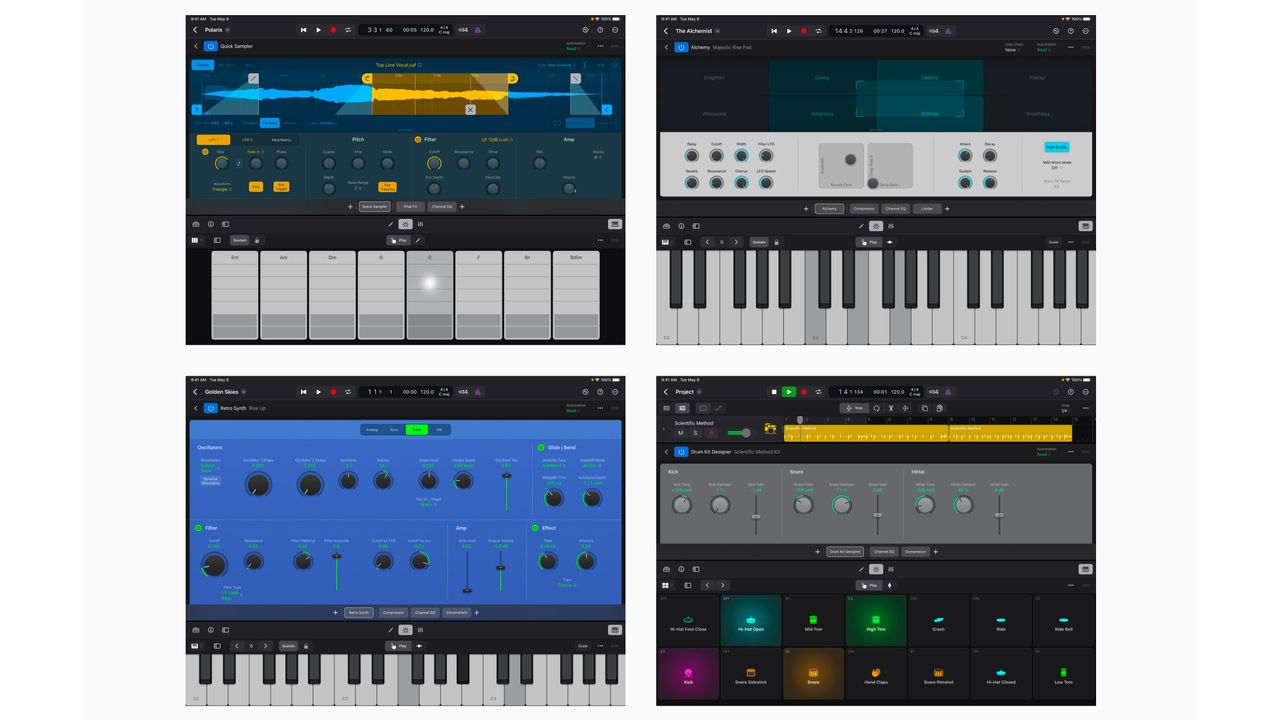Click the Kick Gain fader in Drum Kit Designer

point(757,516)
